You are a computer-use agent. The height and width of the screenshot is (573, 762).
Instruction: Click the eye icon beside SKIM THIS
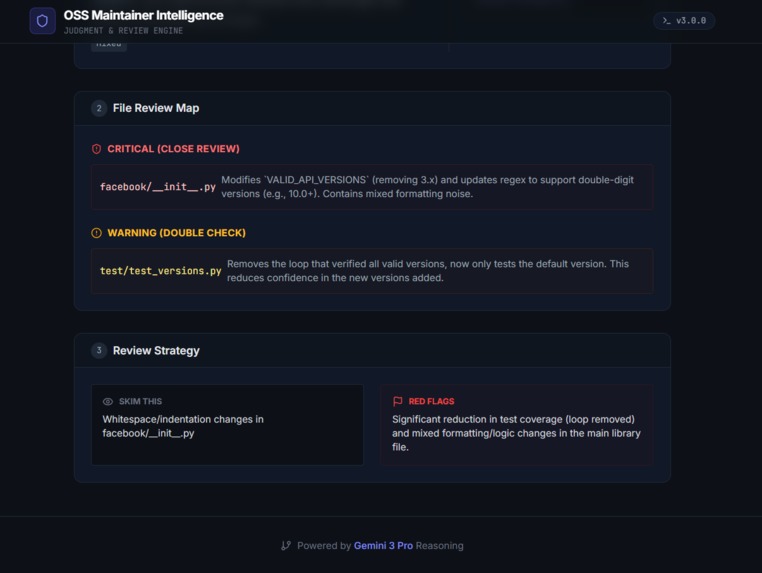click(108, 401)
